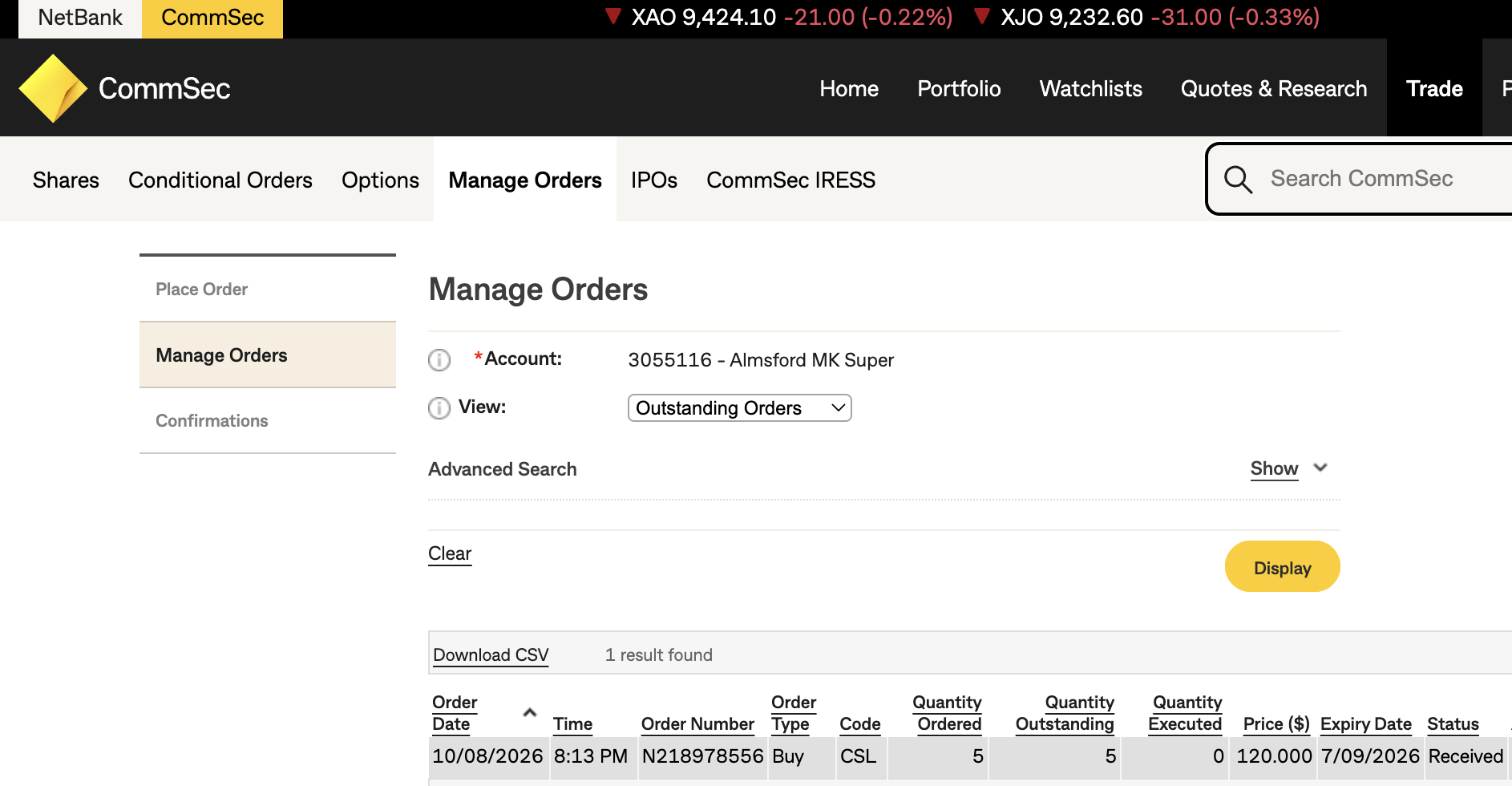Open CommSec IRESS sub-tab
Viewport: 1512px width, 786px height.
pyautogui.click(x=790, y=180)
